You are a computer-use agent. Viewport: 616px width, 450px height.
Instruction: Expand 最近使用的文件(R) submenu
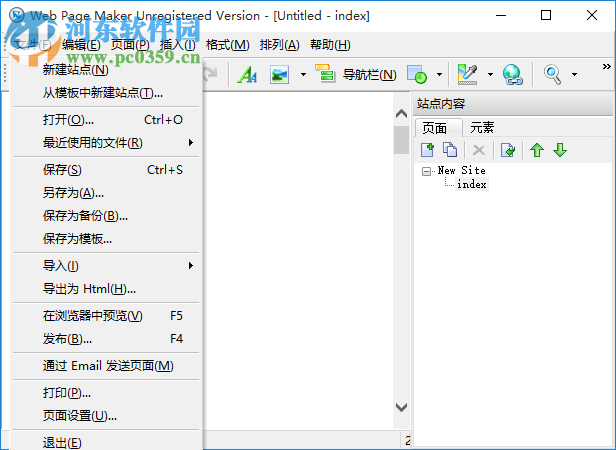coord(106,143)
